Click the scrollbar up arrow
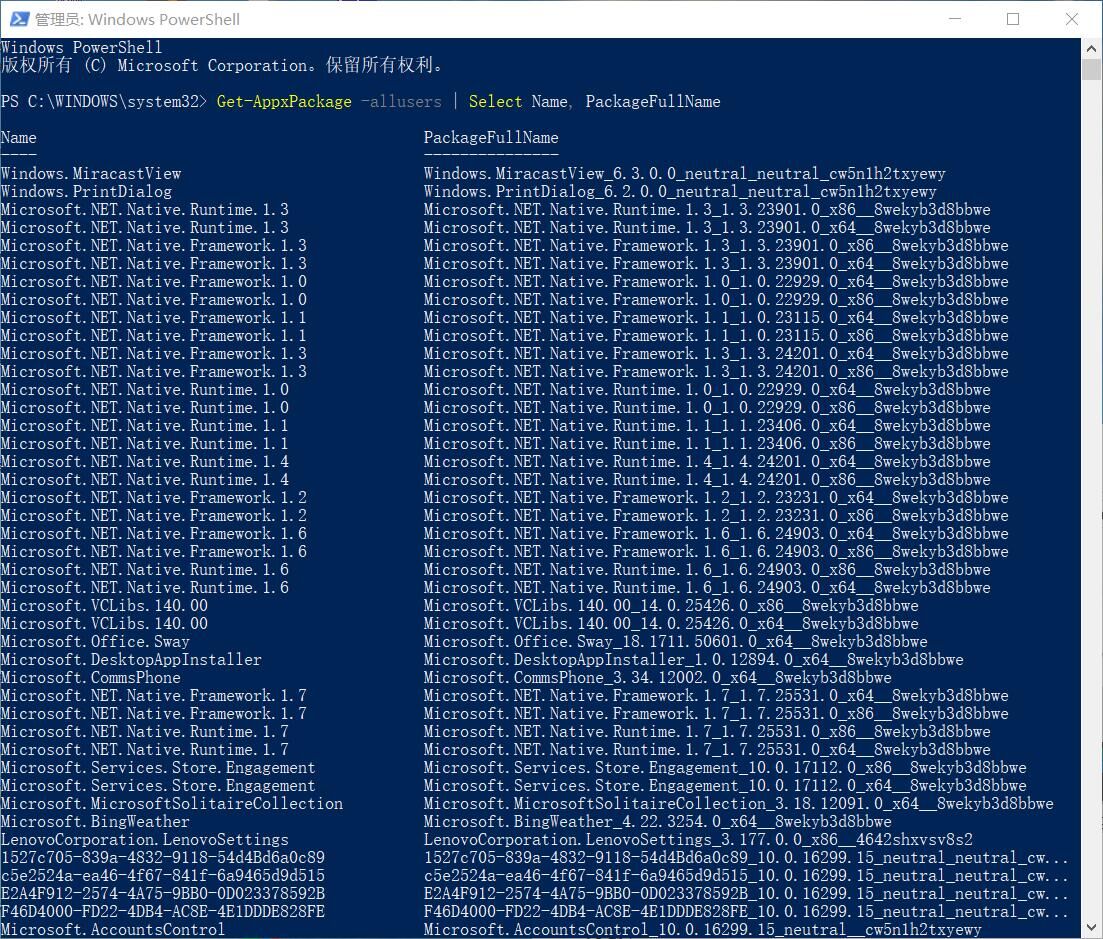The image size is (1103, 939). pos(1091,49)
